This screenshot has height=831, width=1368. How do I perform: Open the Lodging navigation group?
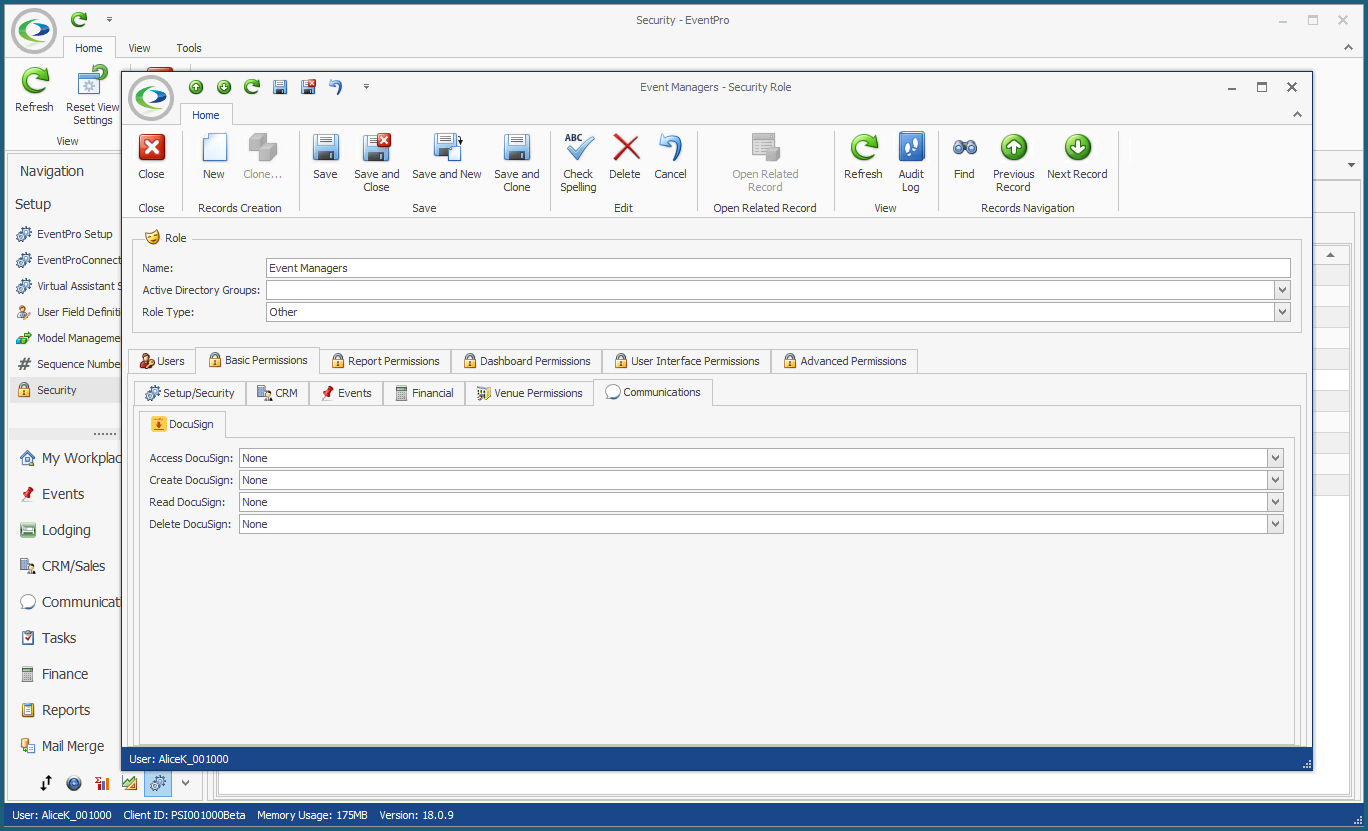(x=65, y=530)
